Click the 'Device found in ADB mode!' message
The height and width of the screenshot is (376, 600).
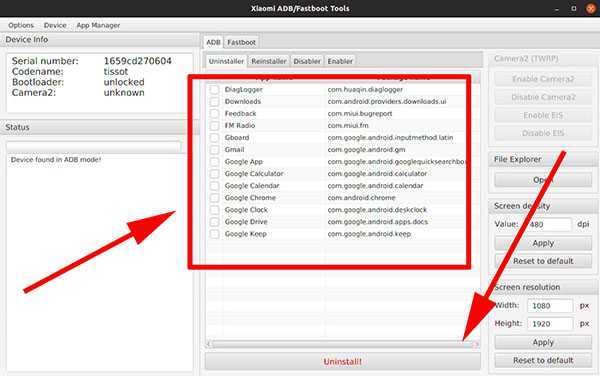pyautogui.click(x=56, y=160)
